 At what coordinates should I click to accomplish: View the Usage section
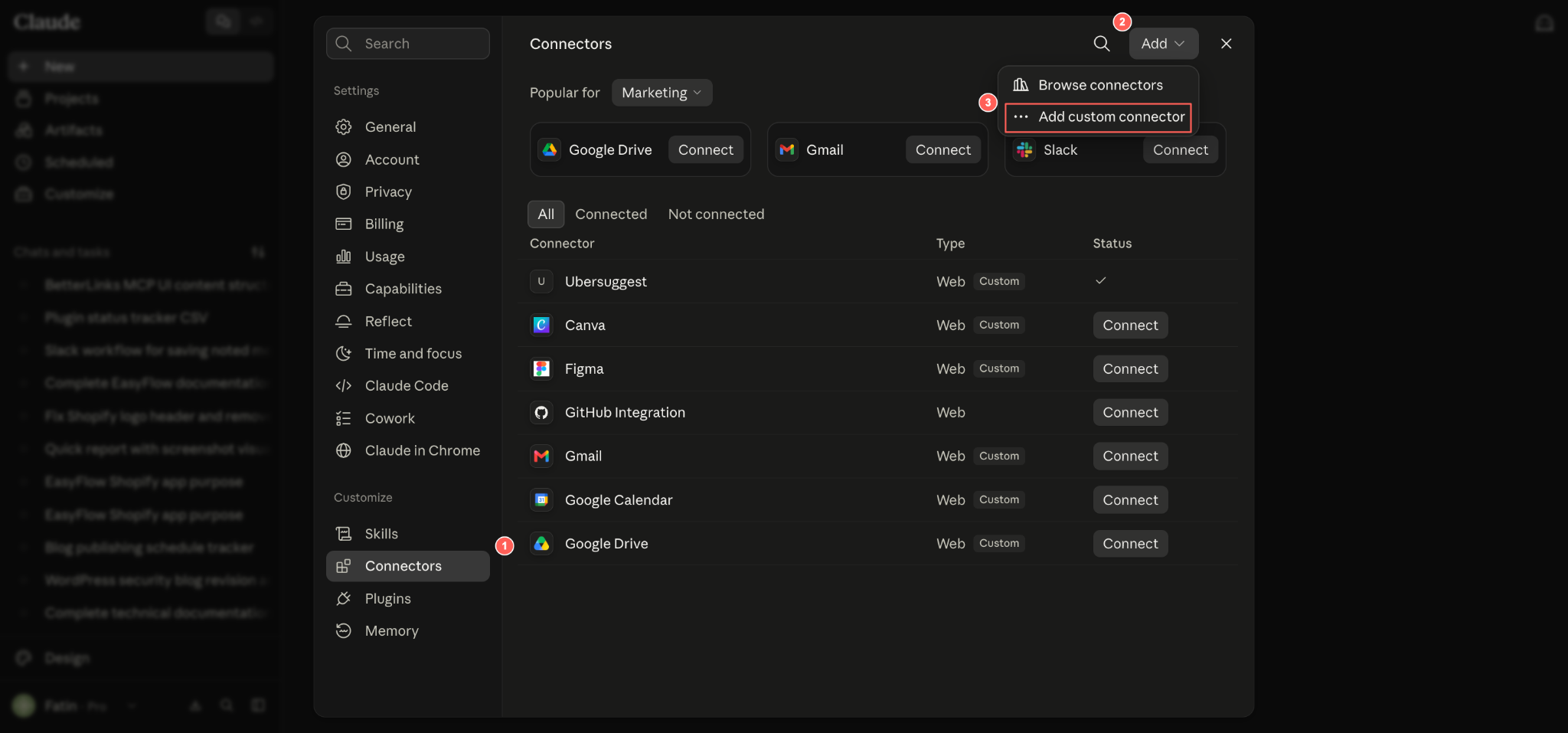407,257
